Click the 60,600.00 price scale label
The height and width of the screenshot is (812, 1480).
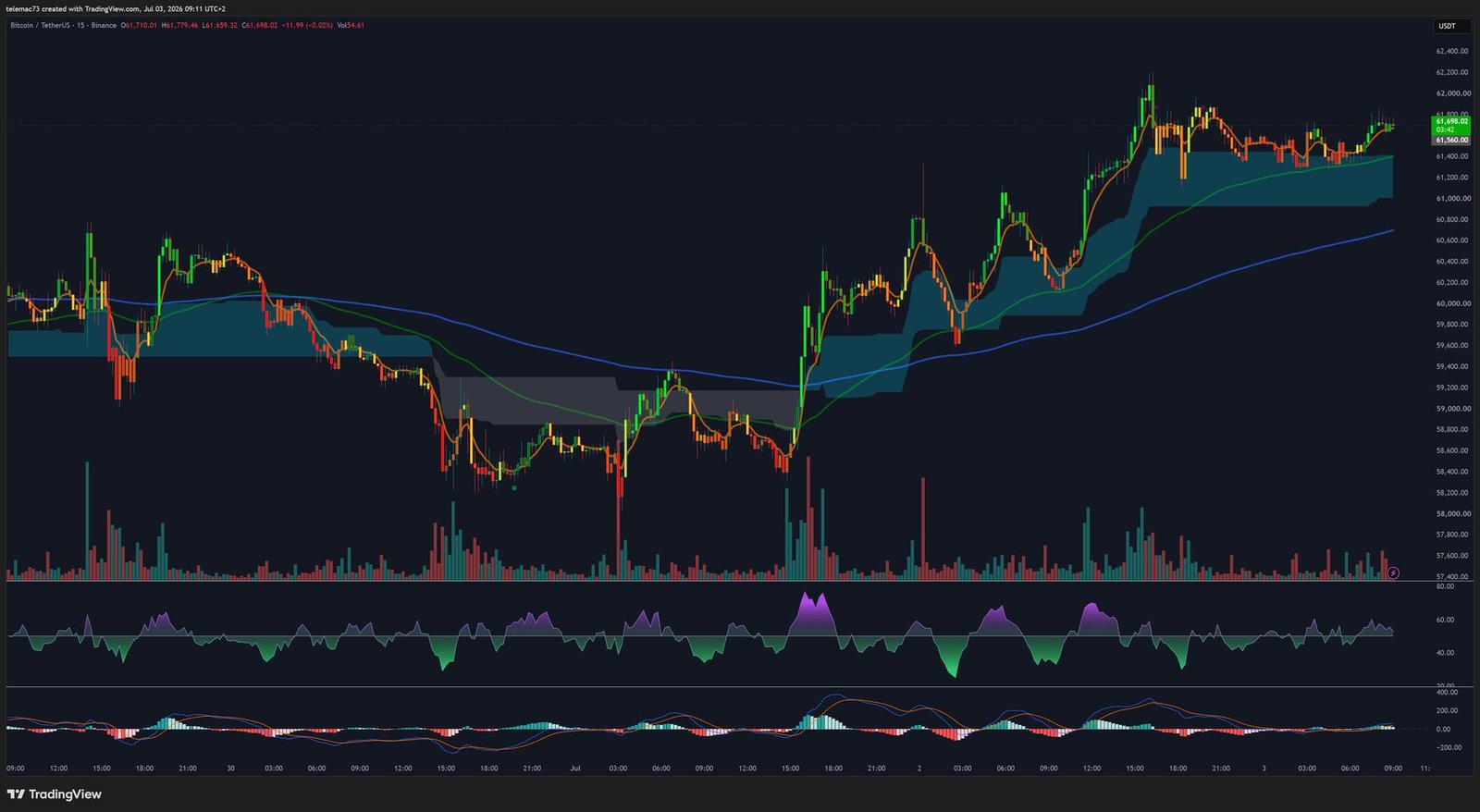[1451, 240]
